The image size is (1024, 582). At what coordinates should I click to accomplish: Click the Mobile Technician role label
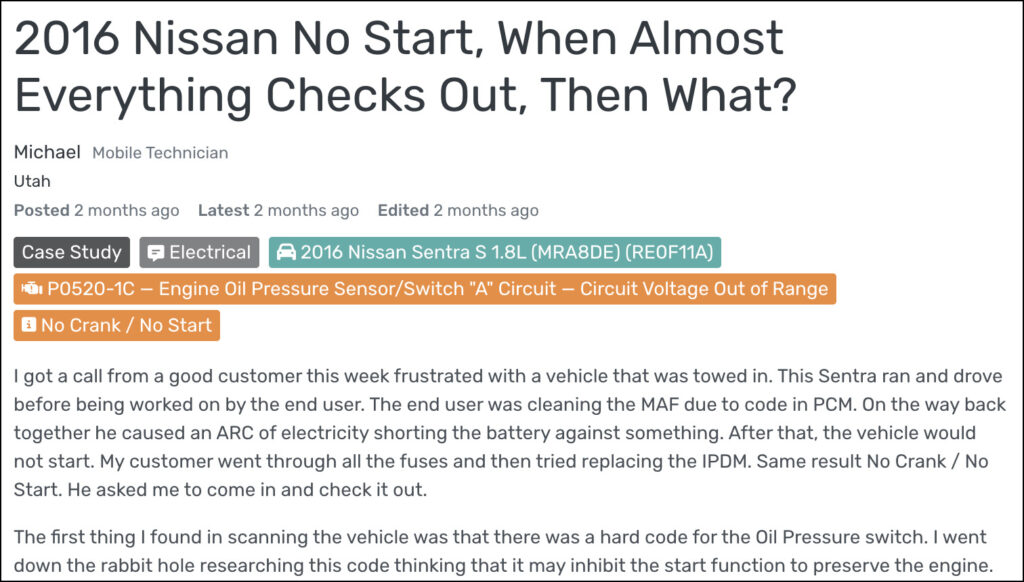[160, 153]
